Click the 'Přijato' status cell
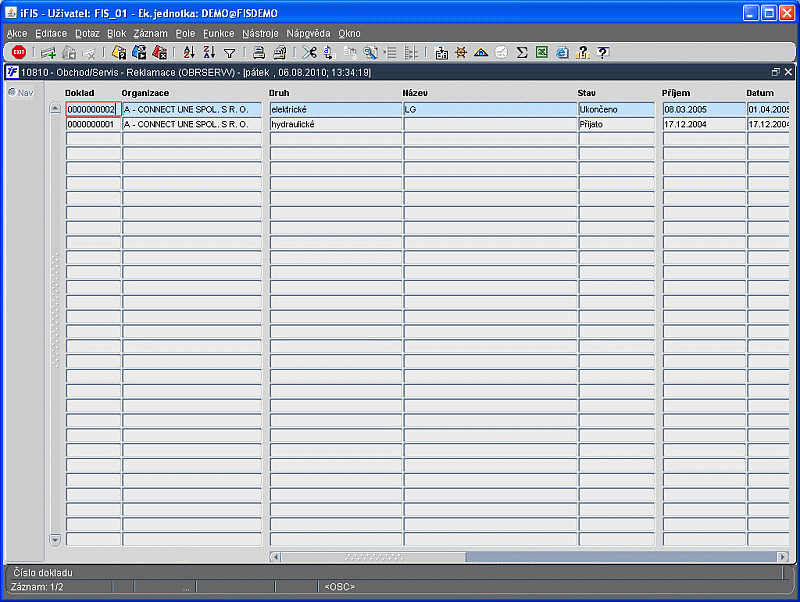The height and width of the screenshot is (602, 800). (x=616, y=124)
